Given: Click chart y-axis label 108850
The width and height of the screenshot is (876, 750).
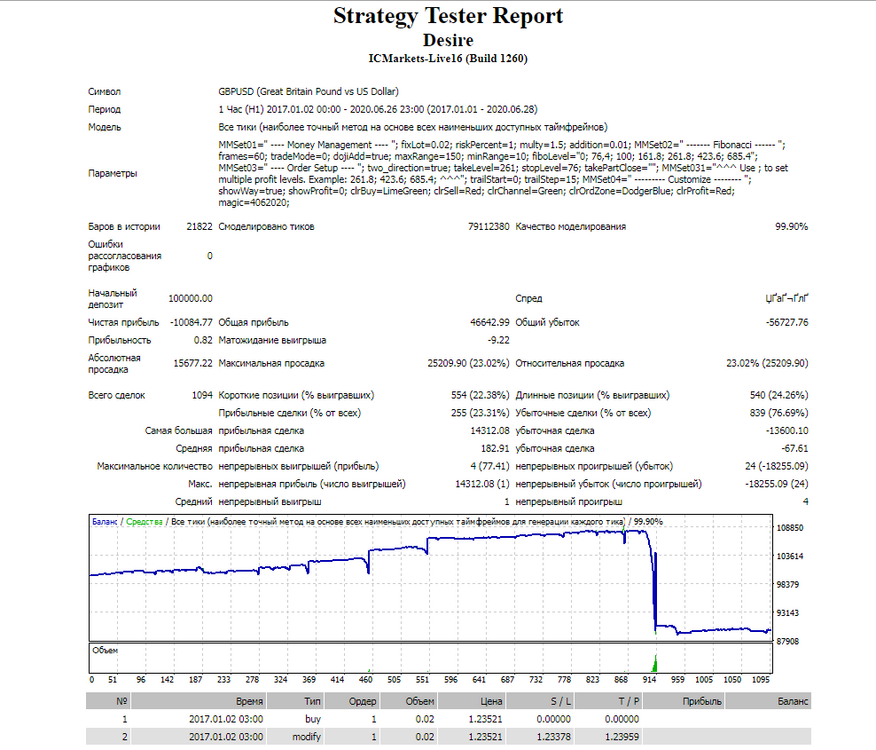Looking at the screenshot, I should [x=790, y=528].
